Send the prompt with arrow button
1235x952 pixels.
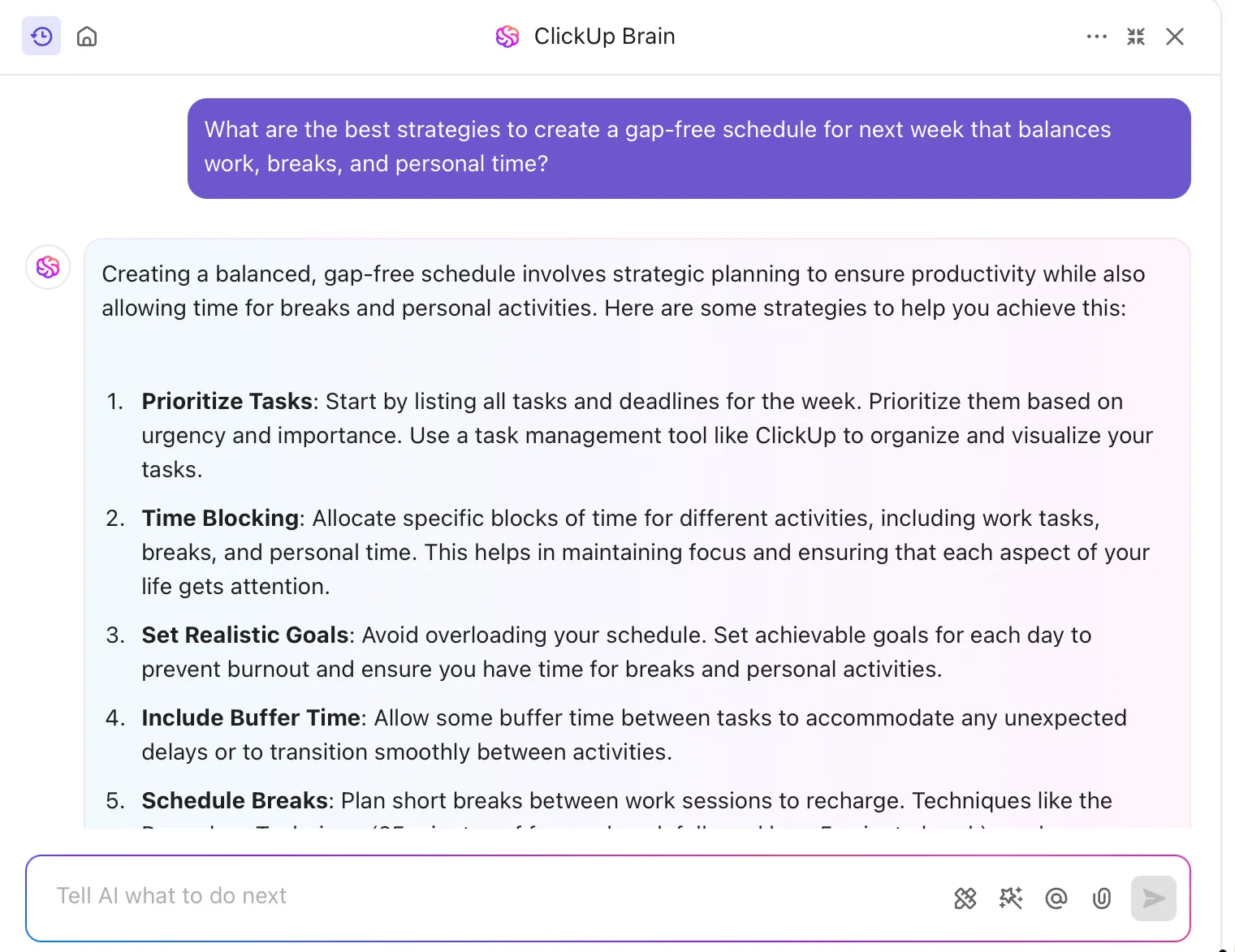tap(1154, 898)
